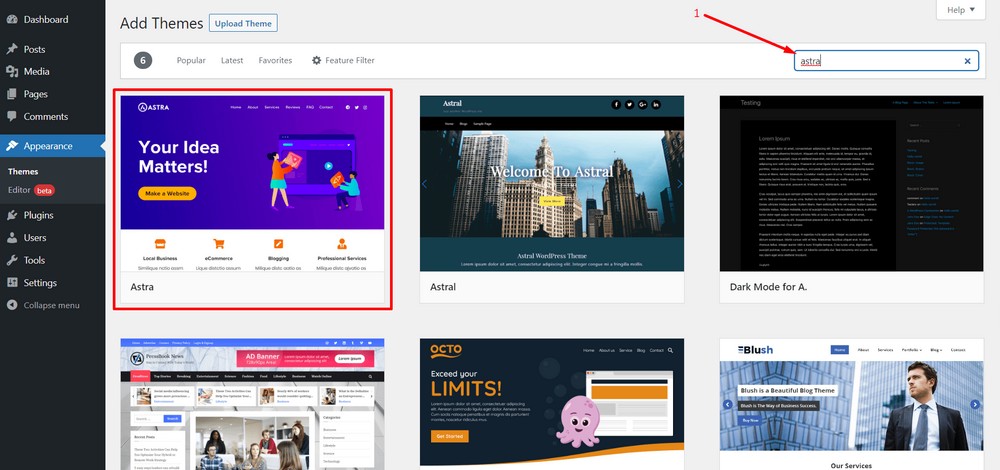Image resolution: width=1000 pixels, height=470 pixels.
Task: Click the Astral theme name label
Action: (x=443, y=287)
